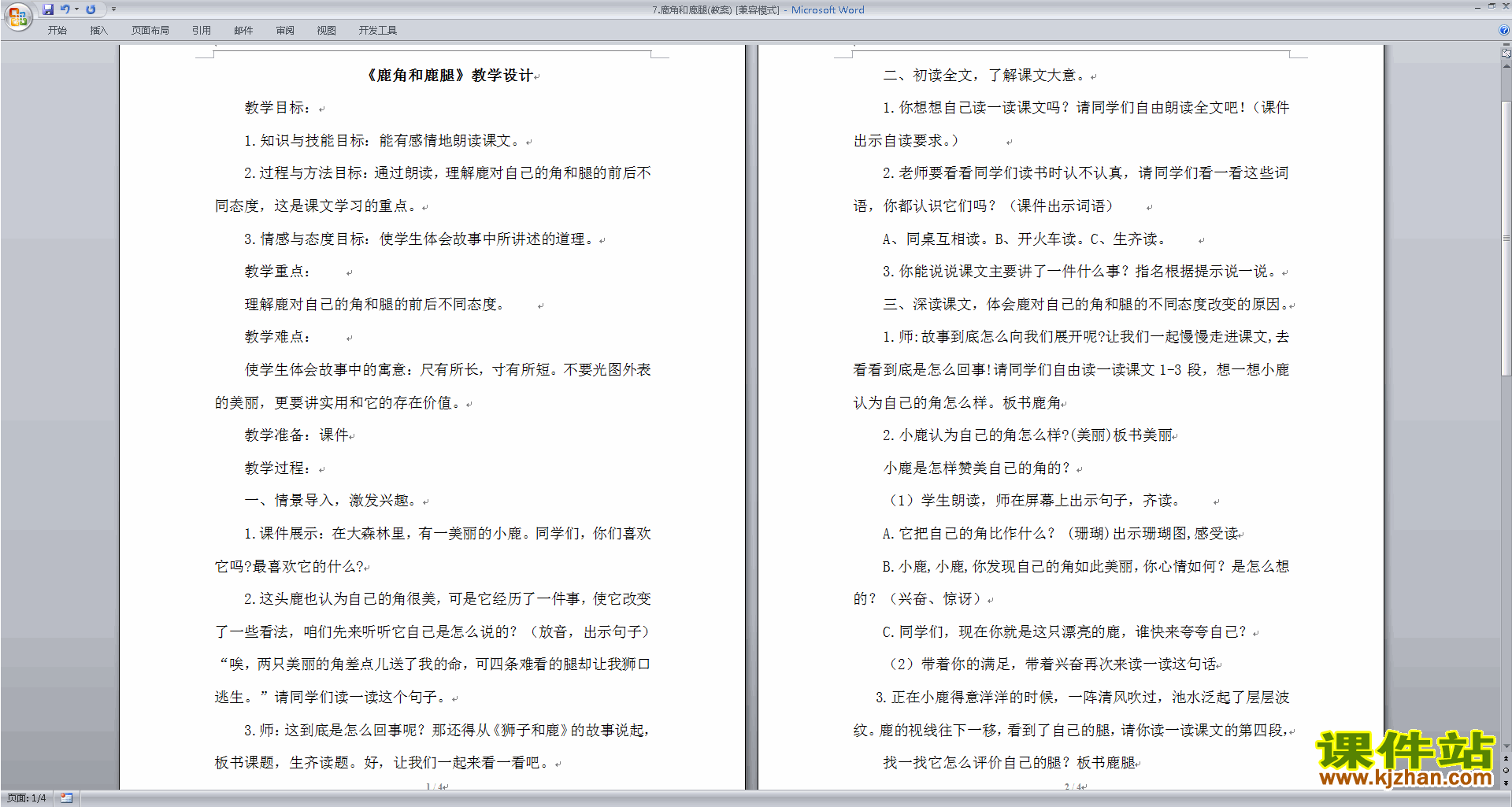Click the heading 三、深读课文 on page two

point(1085,305)
